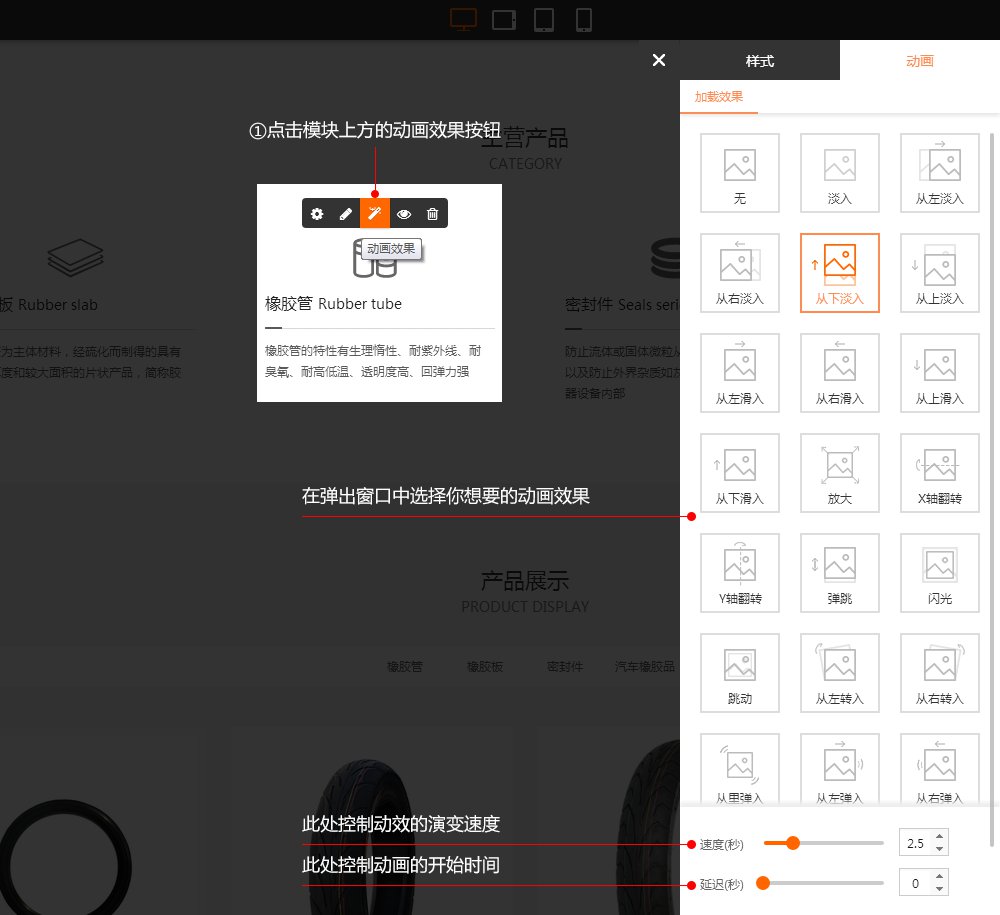Switch to desktop preview device icon
This screenshot has height=915, width=1000.
(x=464, y=19)
